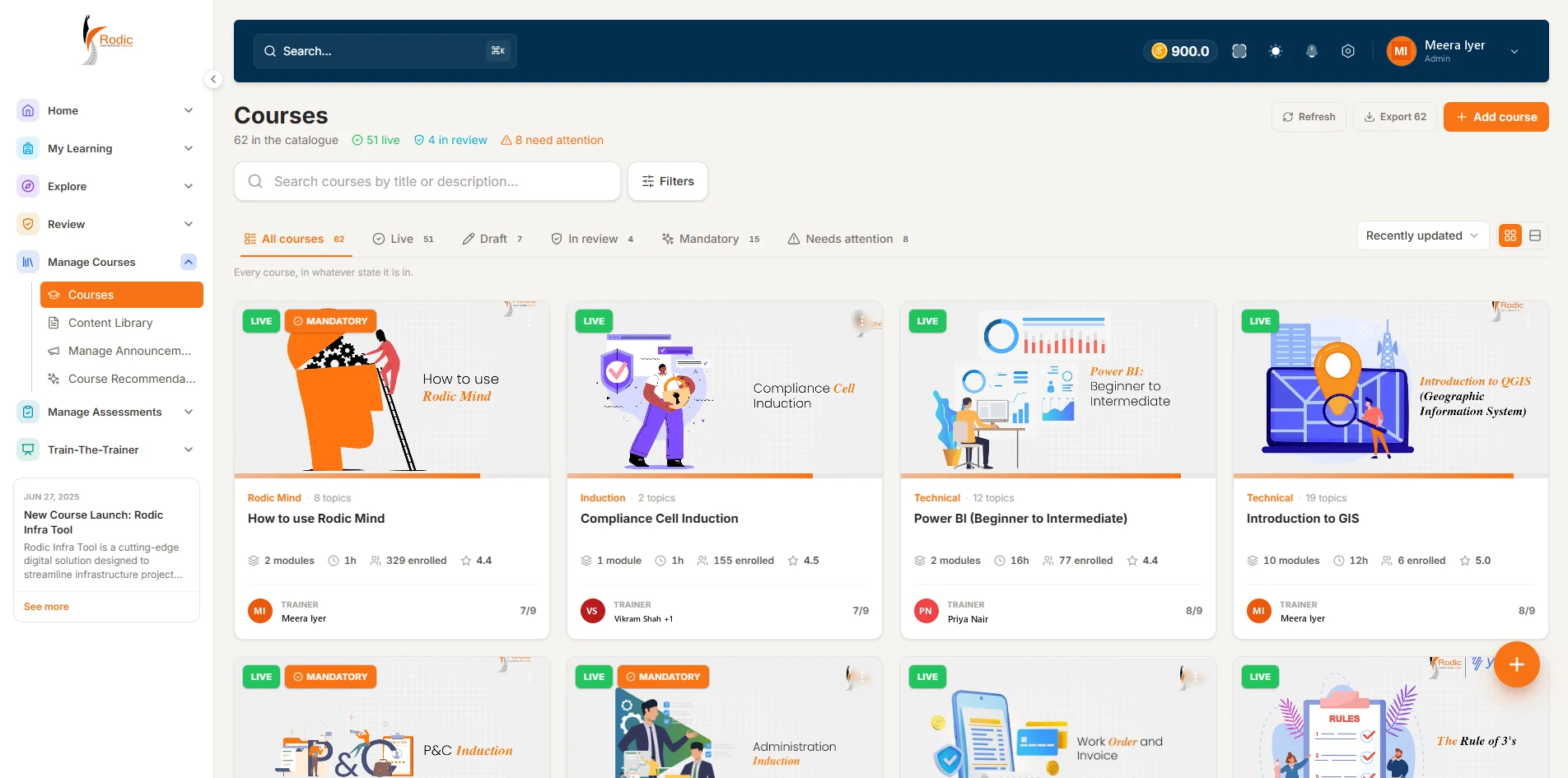Viewport: 1568px width, 778px height.
Task: Switch to the In review tab
Action: (592, 239)
